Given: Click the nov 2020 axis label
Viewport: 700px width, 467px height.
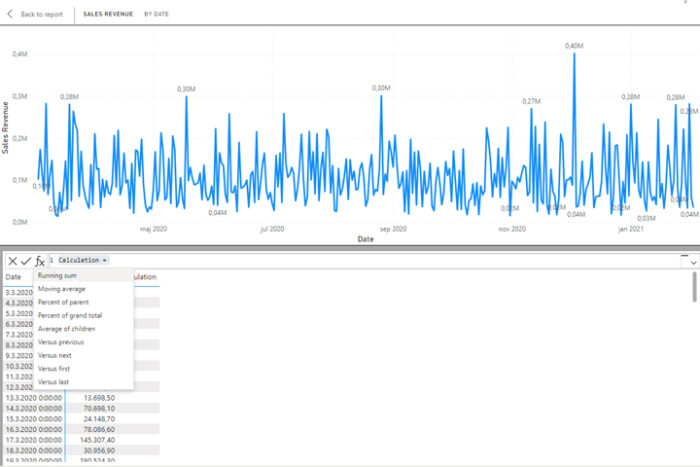Looking at the screenshot, I should click(x=512, y=229).
